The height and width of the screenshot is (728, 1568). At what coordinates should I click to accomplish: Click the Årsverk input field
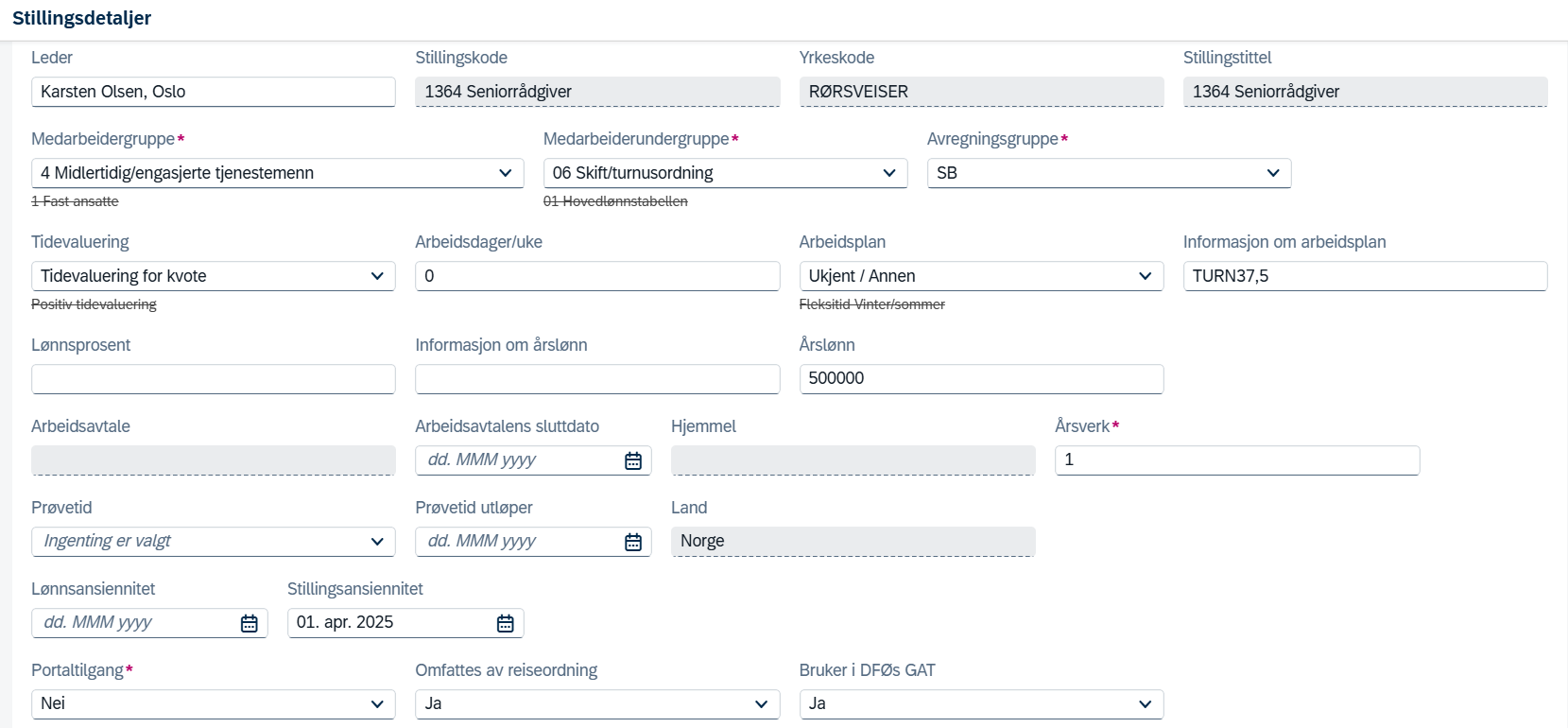(x=1237, y=460)
